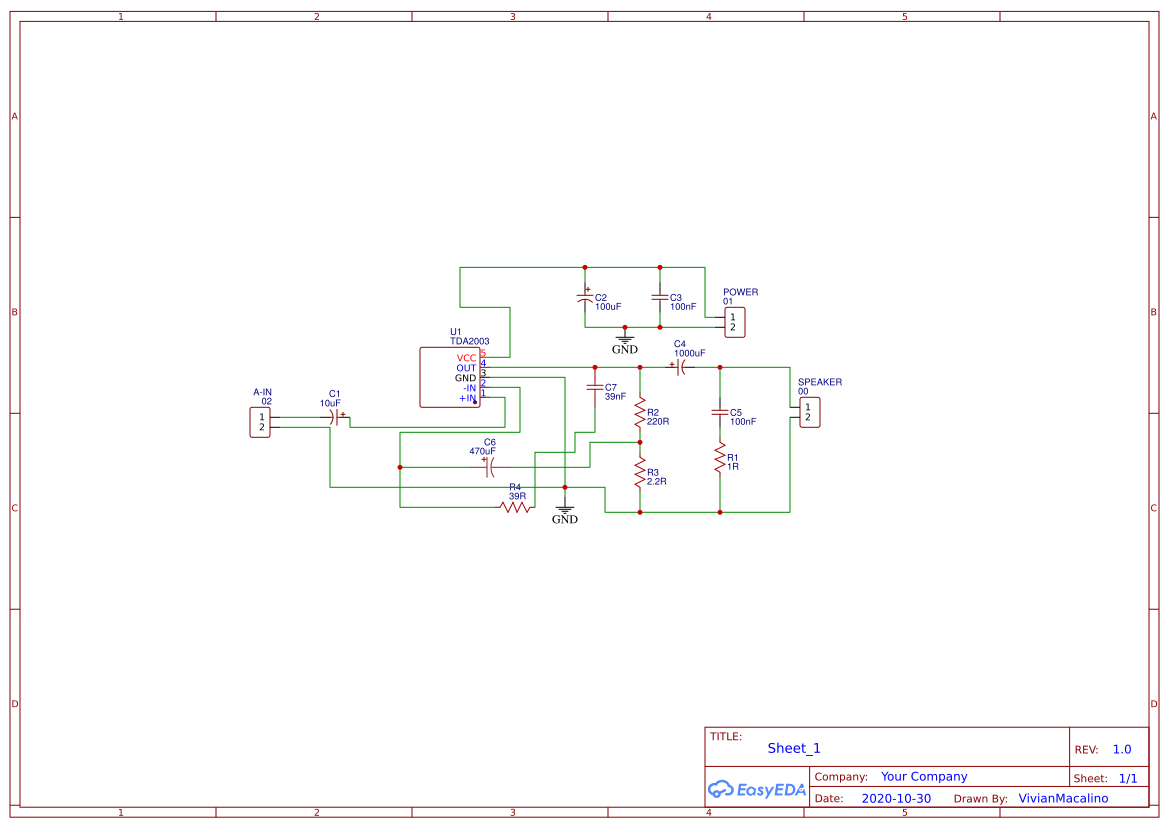The height and width of the screenshot is (829, 1169).
Task: Click capacitor C6 470uF symbol
Action: (489, 467)
